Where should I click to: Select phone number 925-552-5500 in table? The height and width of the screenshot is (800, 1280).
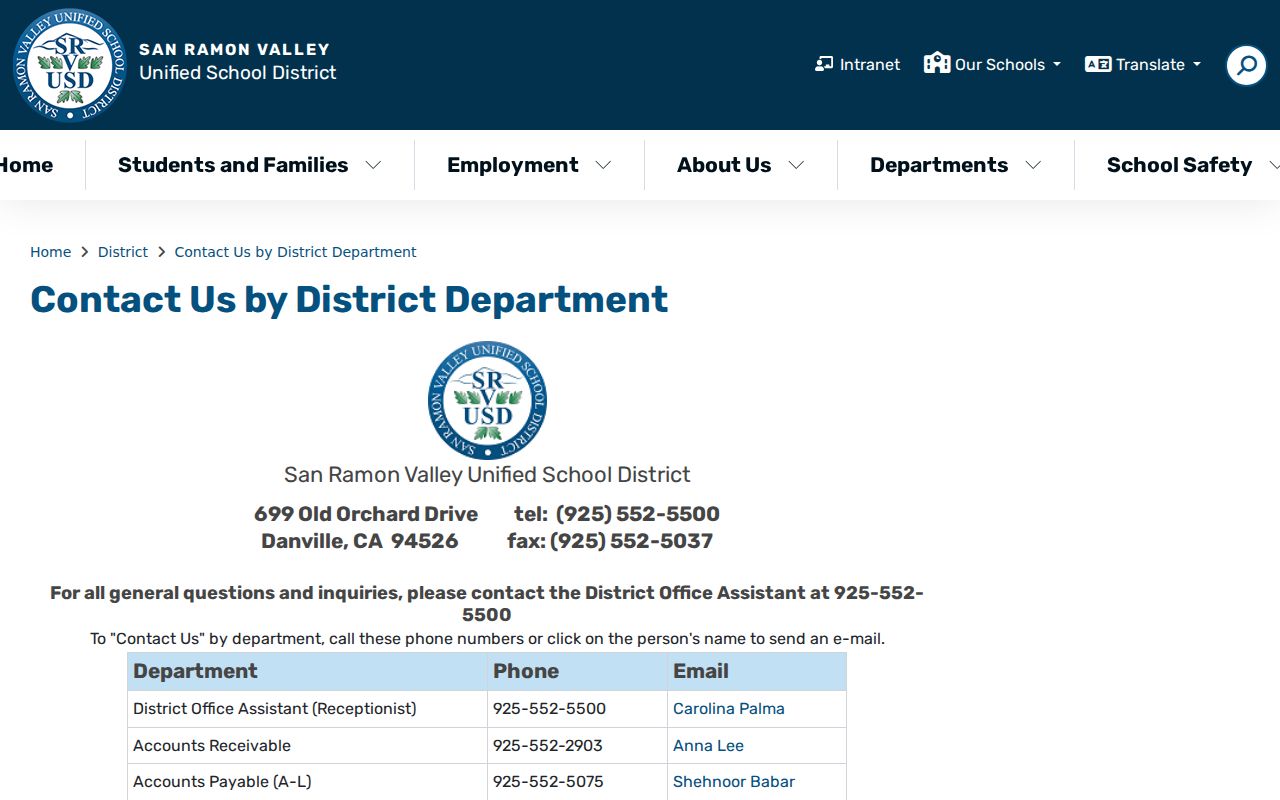click(549, 709)
